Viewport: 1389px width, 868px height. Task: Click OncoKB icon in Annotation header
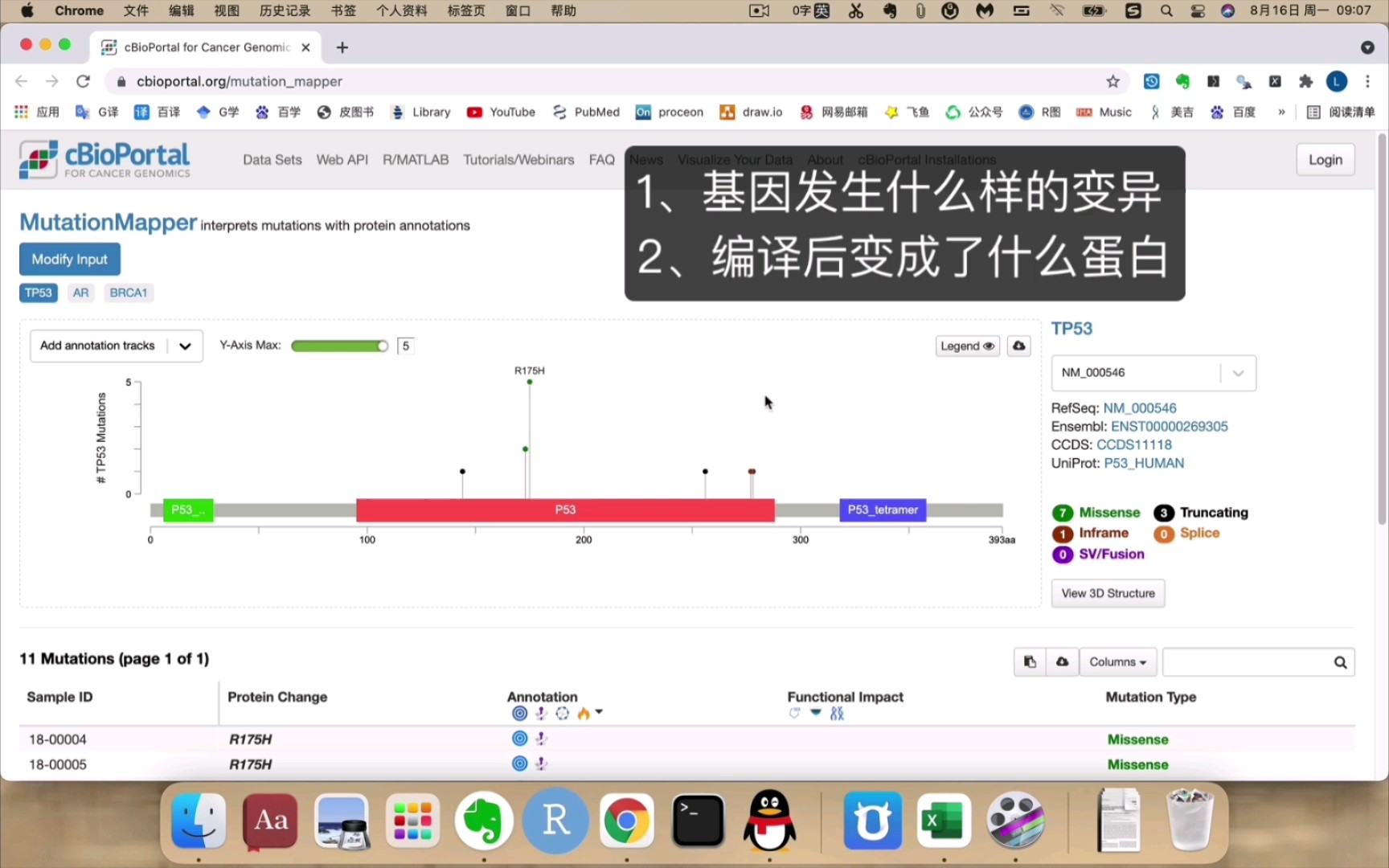click(520, 714)
